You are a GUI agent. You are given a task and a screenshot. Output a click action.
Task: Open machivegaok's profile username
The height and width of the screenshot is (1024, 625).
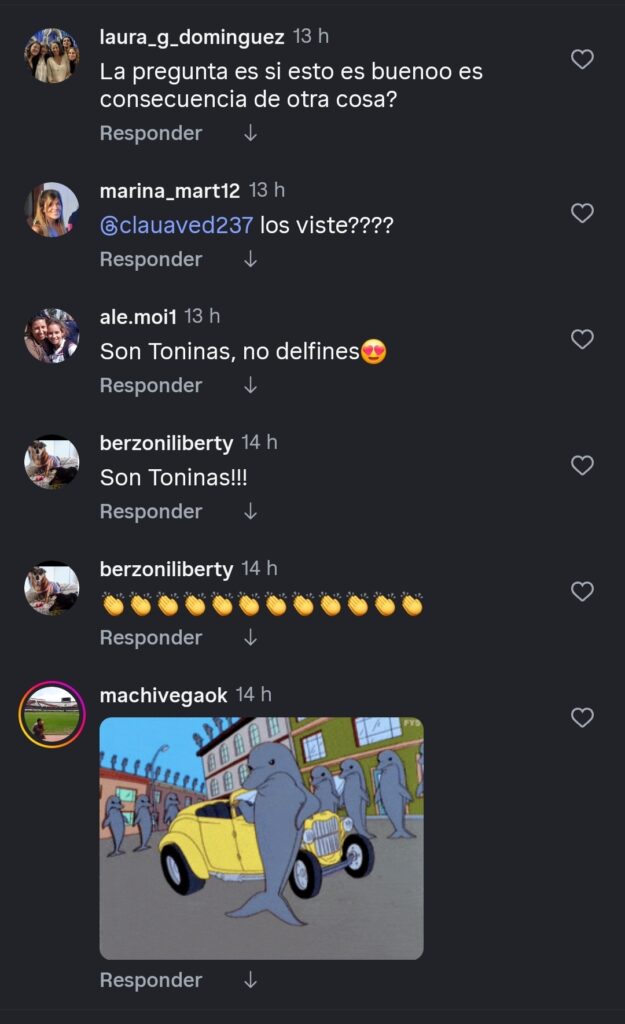coord(164,694)
